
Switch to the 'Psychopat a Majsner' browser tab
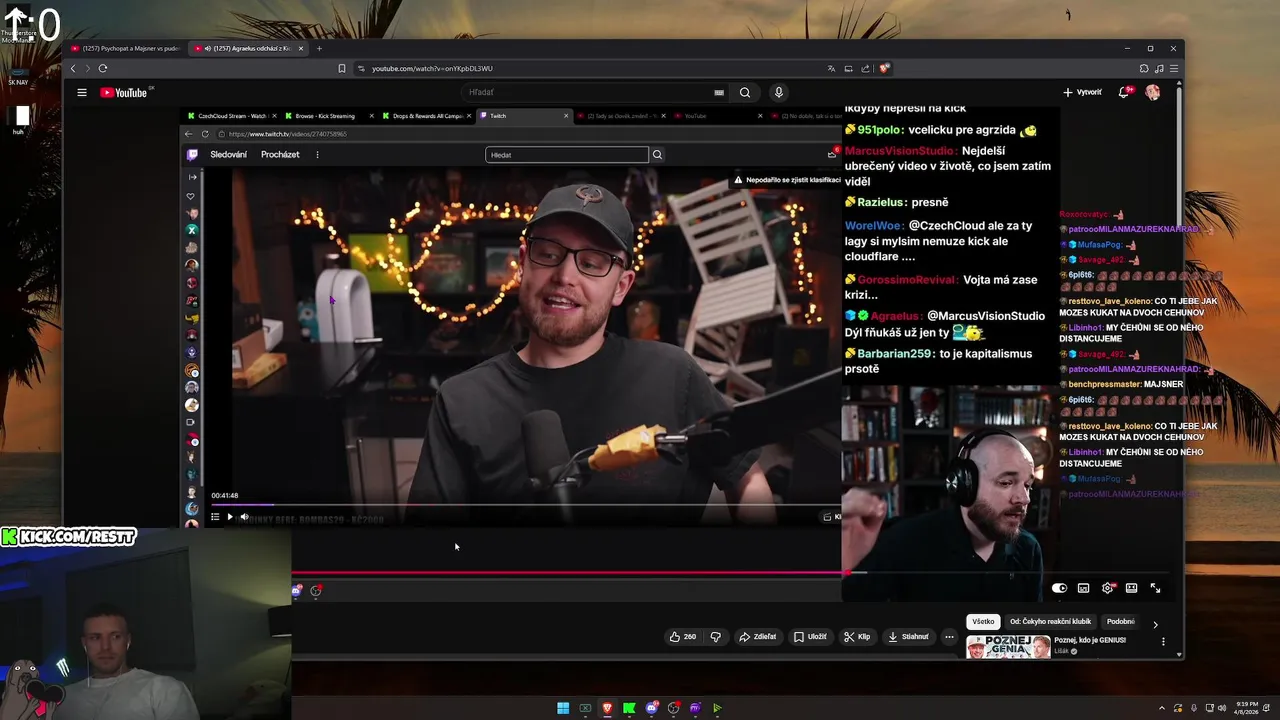click(126, 48)
